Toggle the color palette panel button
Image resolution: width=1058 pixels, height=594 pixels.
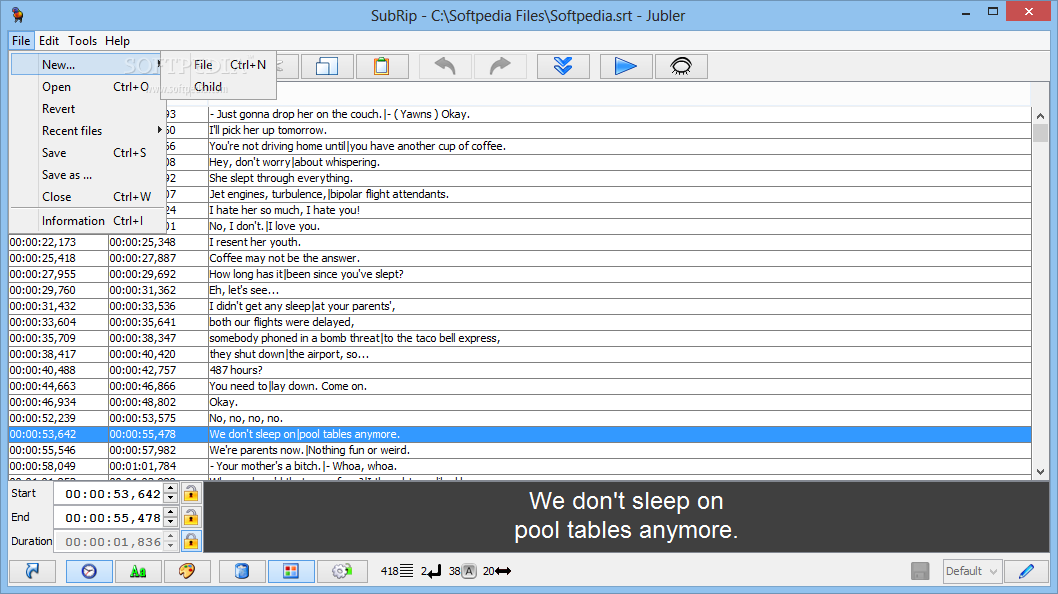[x=187, y=571]
